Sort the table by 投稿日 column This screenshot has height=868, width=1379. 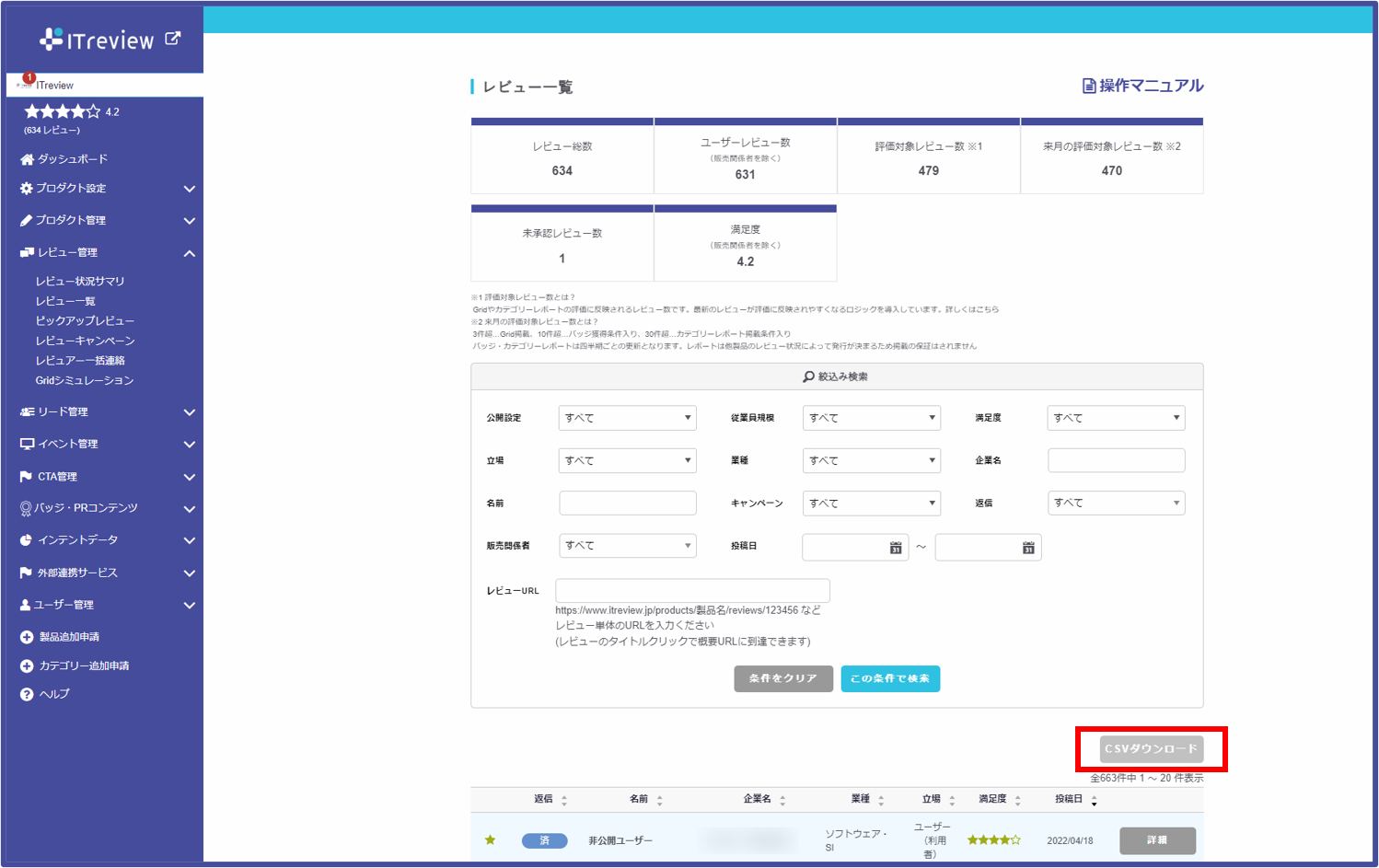tap(1094, 800)
